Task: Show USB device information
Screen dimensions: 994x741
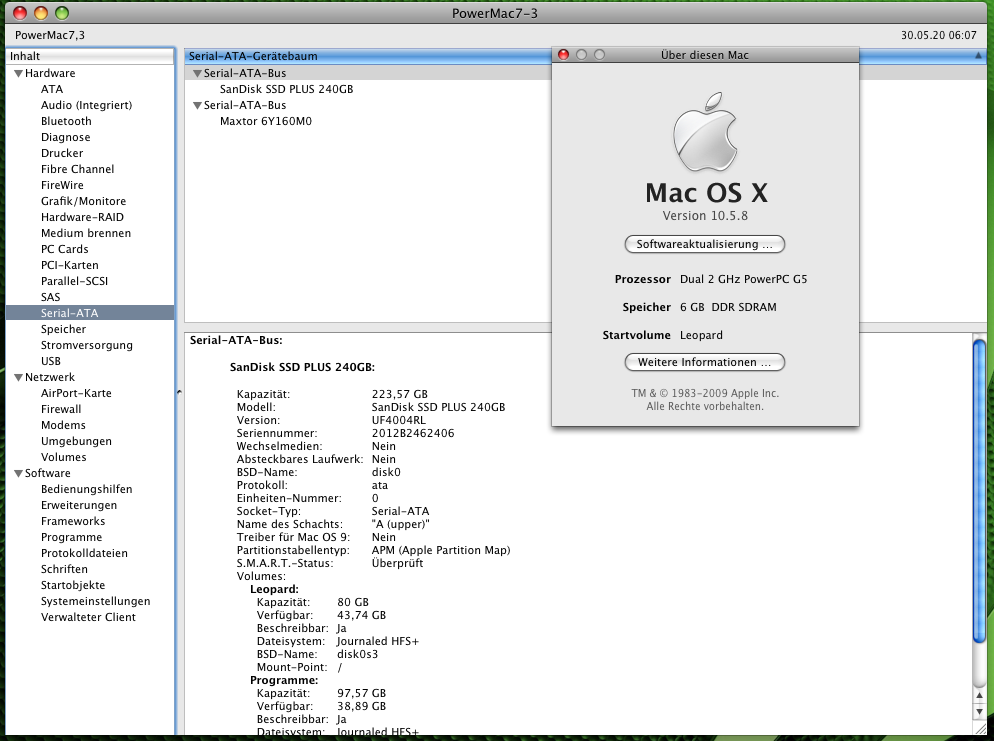Action: pyautogui.click(x=51, y=361)
